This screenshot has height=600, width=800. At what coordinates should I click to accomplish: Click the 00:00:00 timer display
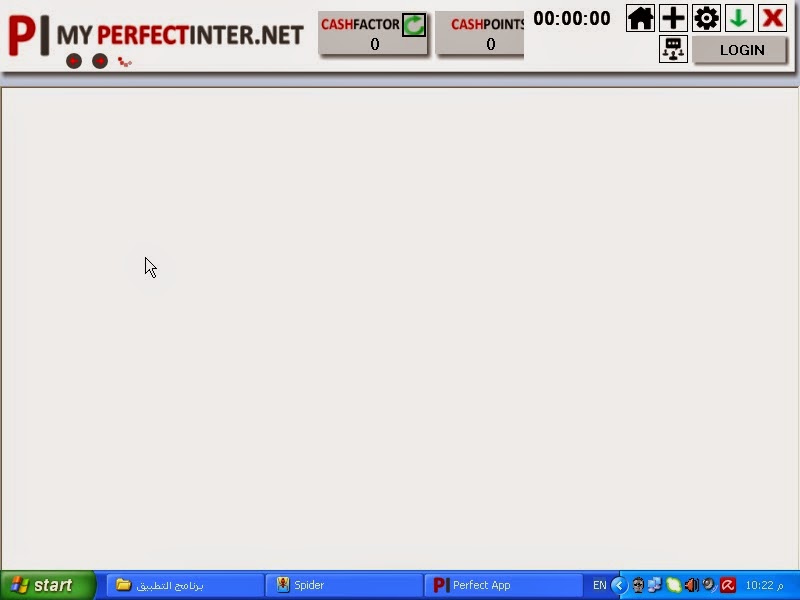(x=572, y=18)
